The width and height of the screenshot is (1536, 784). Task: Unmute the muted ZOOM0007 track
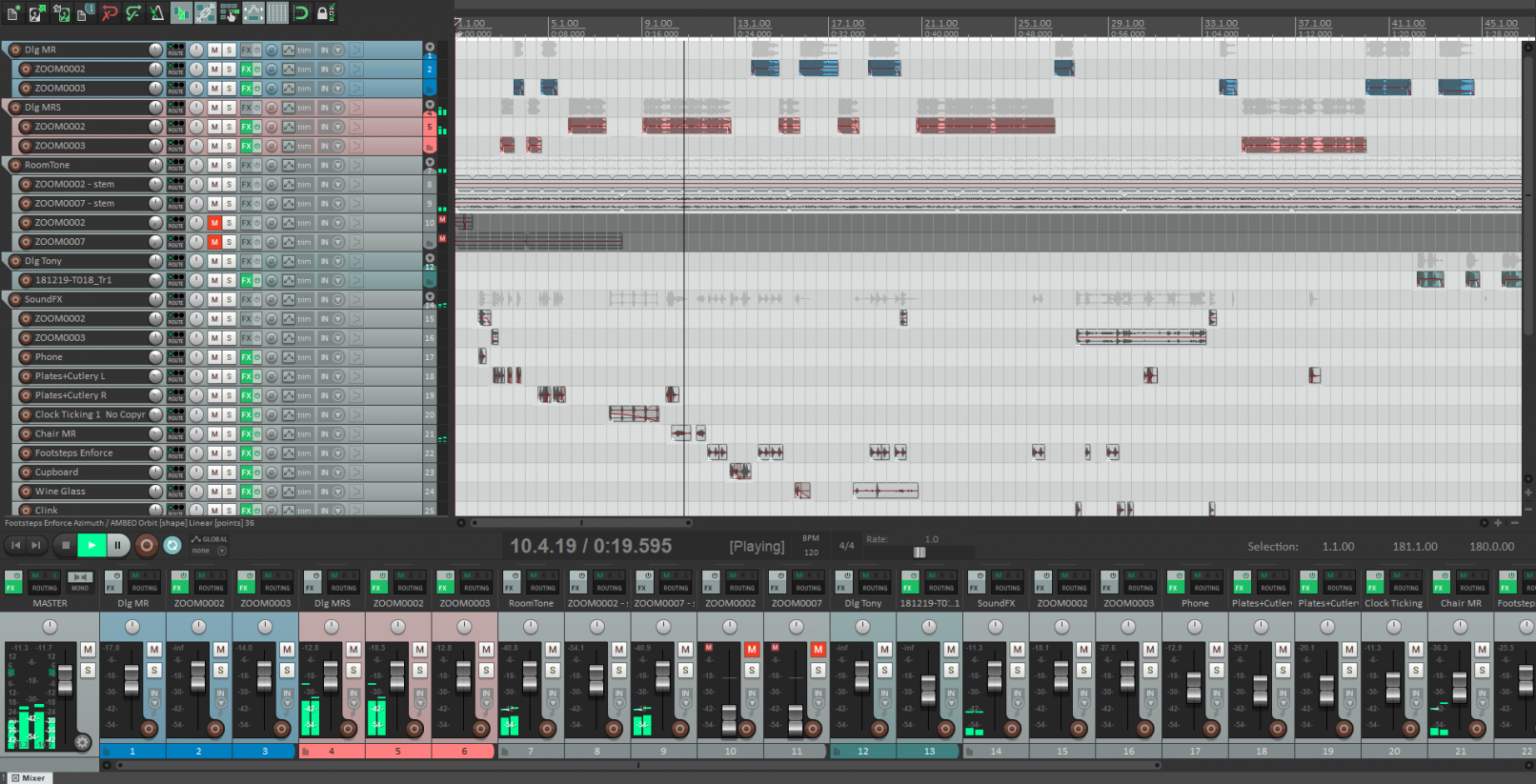pyautogui.click(x=214, y=242)
